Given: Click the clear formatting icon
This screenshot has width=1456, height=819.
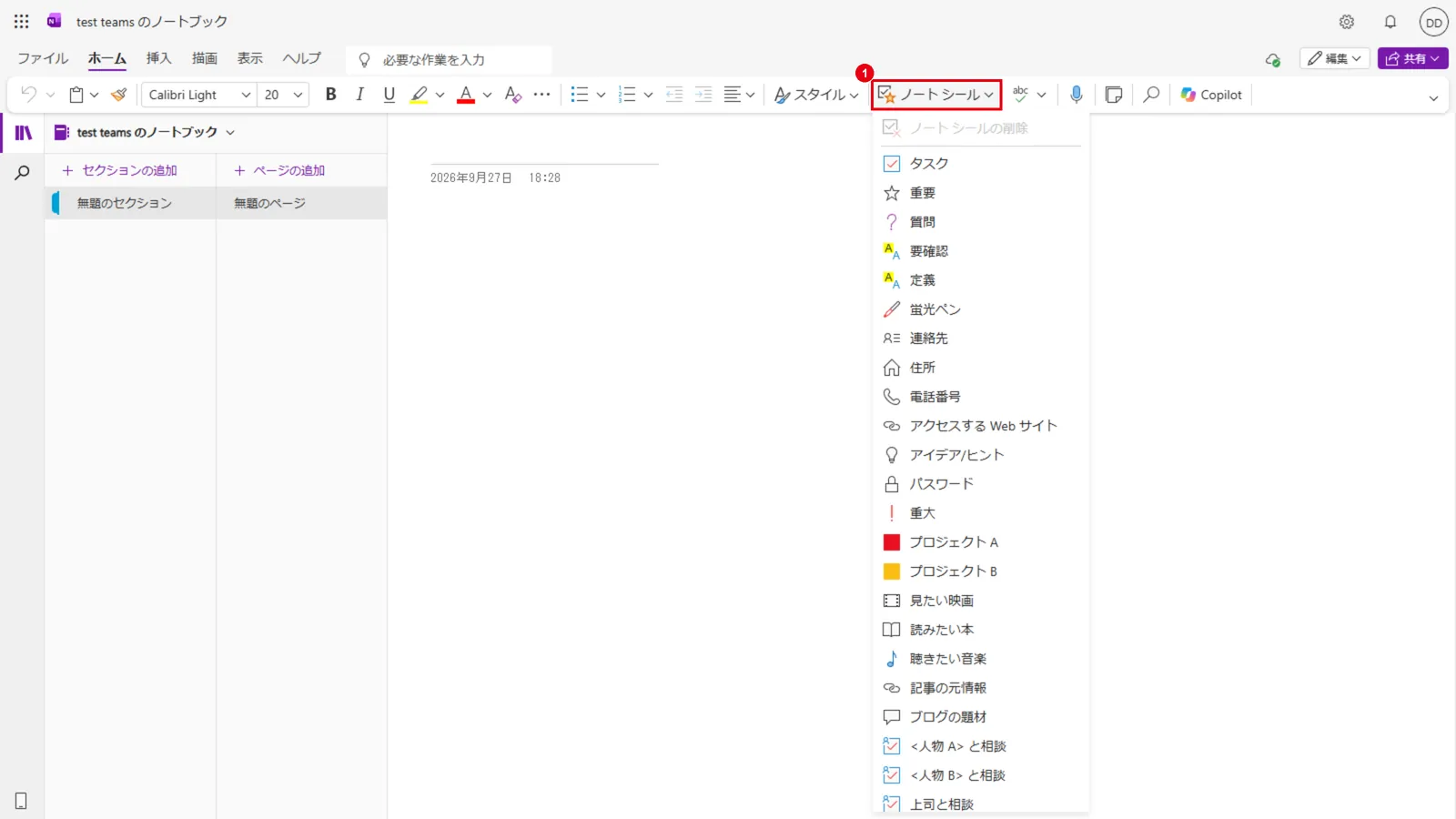Looking at the screenshot, I should [x=513, y=95].
